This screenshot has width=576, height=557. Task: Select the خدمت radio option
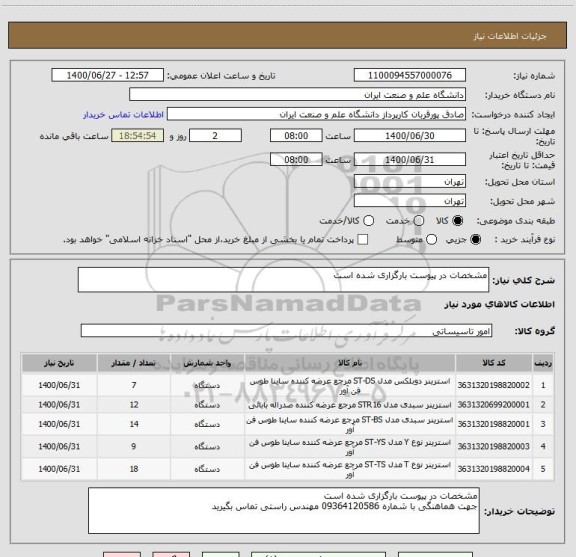click(x=418, y=221)
